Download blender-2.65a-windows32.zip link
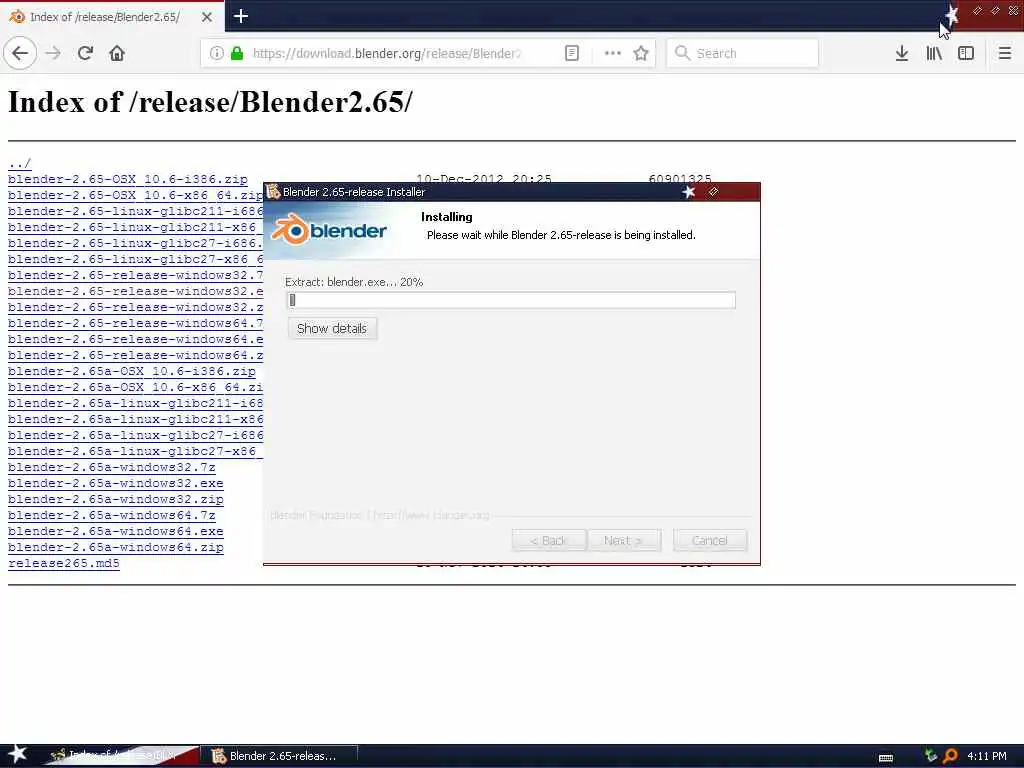Image resolution: width=1024 pixels, height=768 pixels. coord(116,500)
